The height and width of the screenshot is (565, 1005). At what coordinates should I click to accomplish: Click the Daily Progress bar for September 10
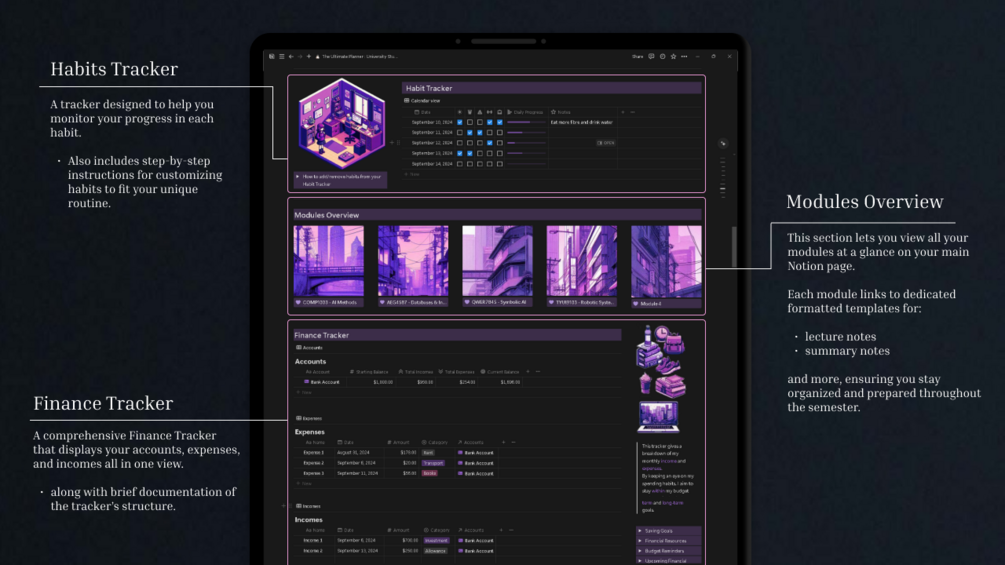coord(526,122)
